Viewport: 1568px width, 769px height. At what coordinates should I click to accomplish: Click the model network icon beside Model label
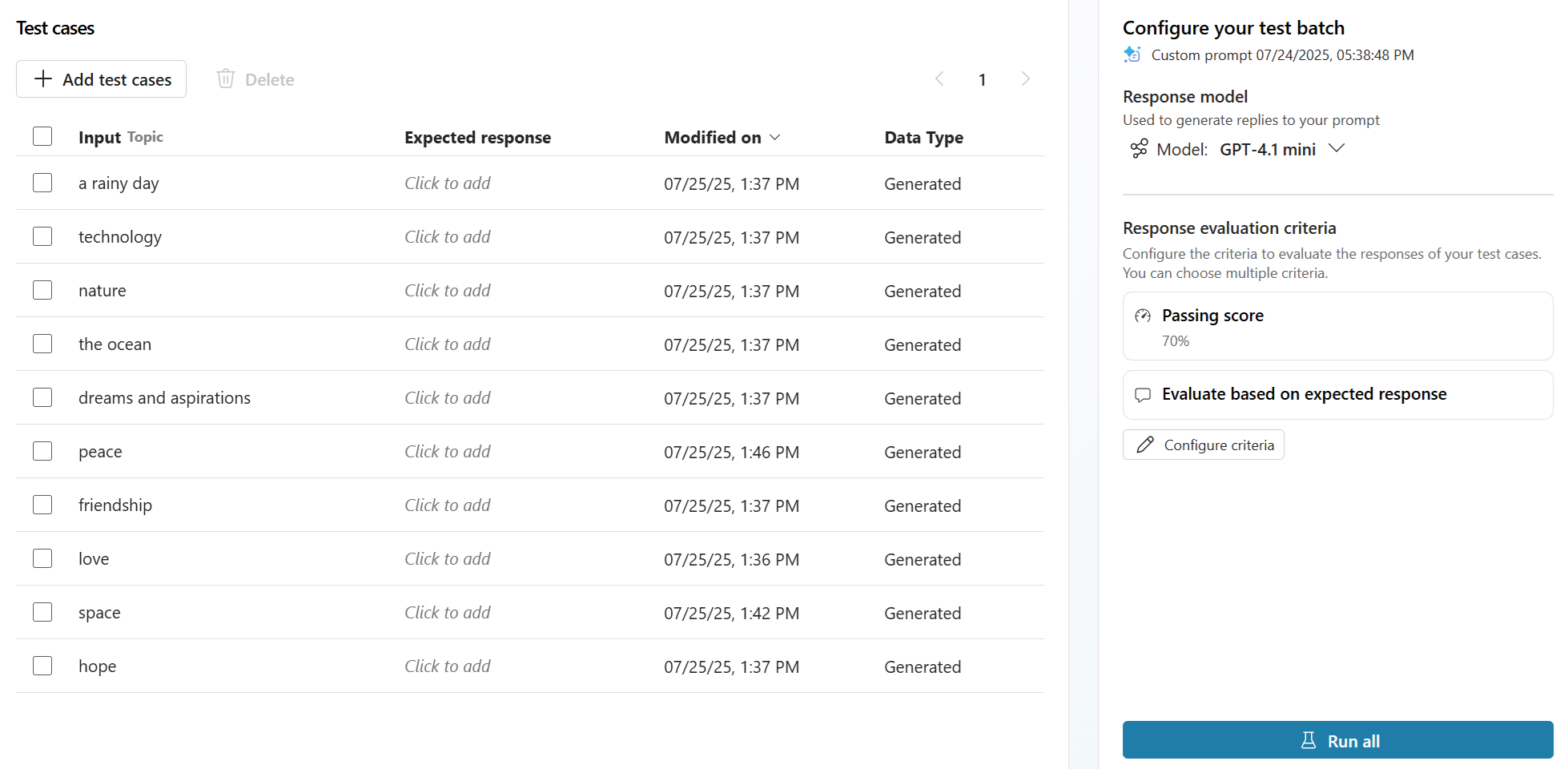click(1140, 149)
